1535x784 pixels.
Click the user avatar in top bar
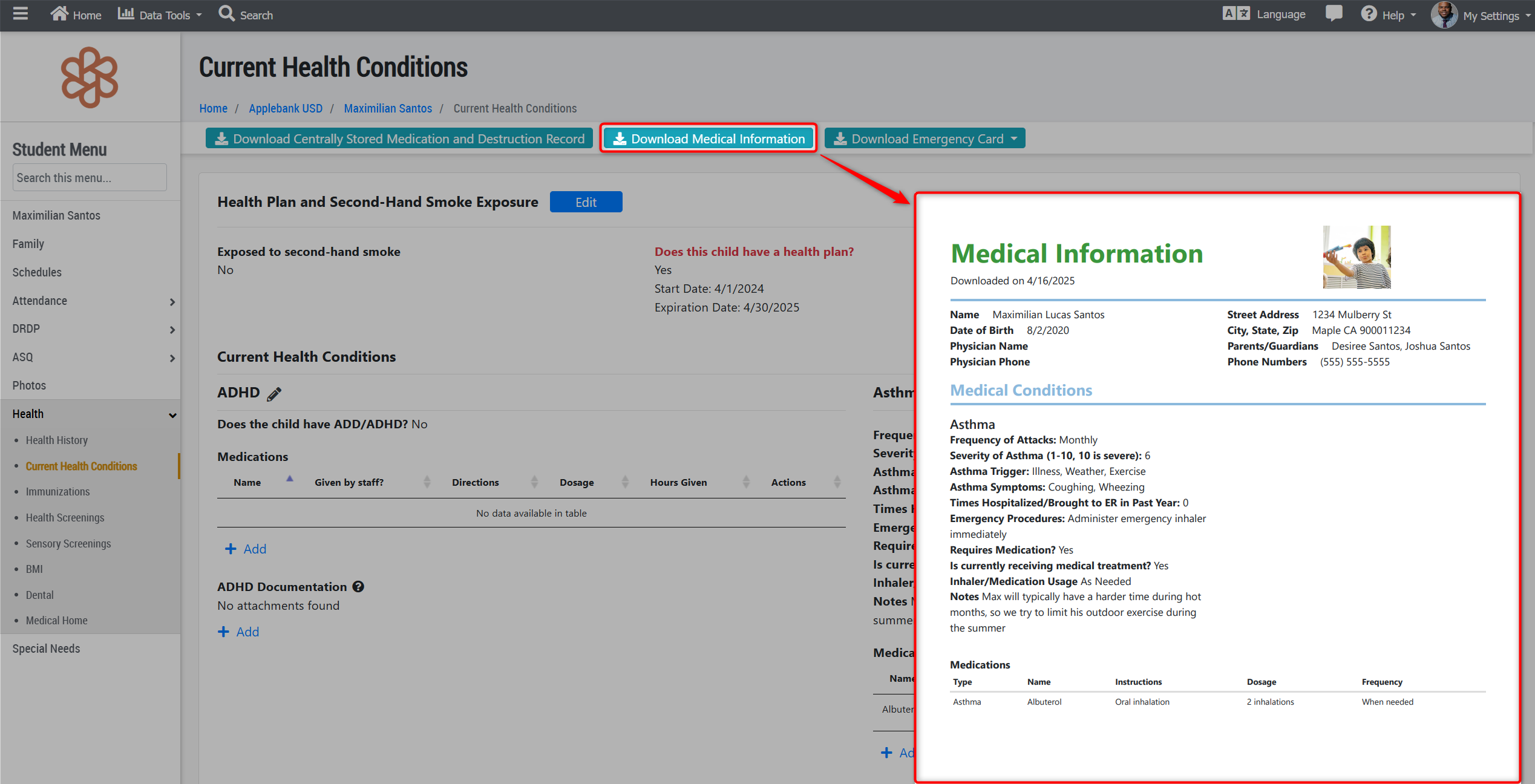pos(1444,15)
